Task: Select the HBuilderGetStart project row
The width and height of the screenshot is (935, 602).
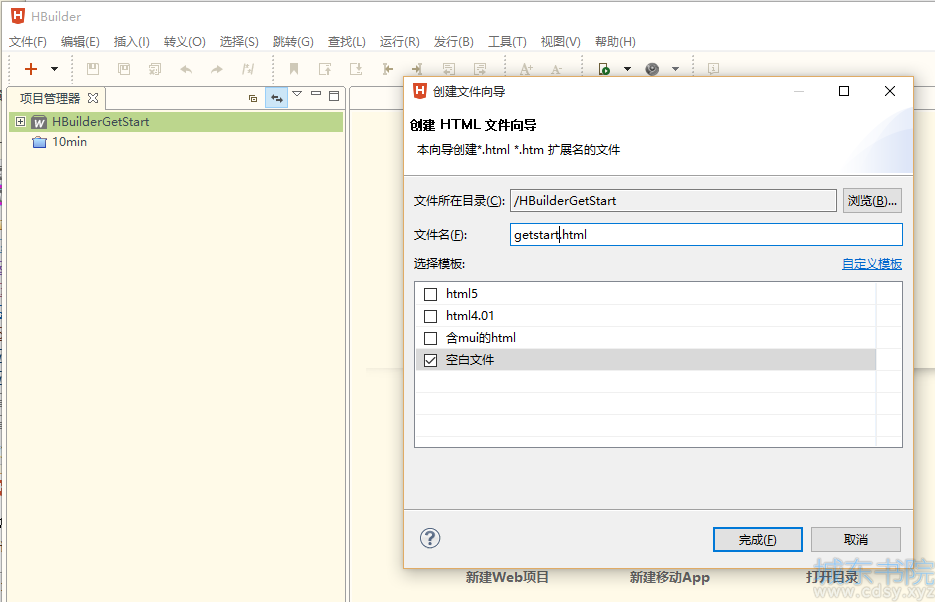Action: point(176,122)
